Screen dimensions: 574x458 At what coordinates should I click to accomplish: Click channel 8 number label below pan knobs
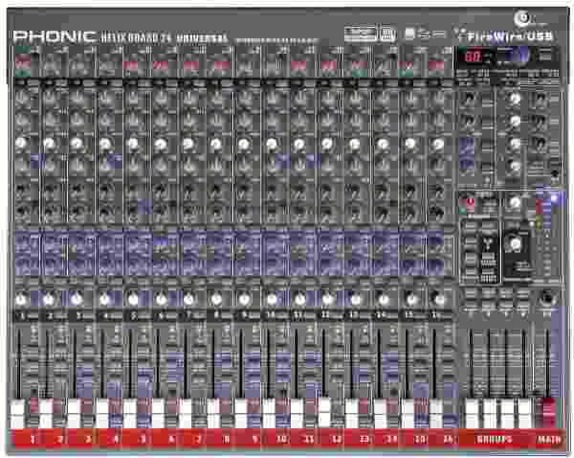(216, 314)
